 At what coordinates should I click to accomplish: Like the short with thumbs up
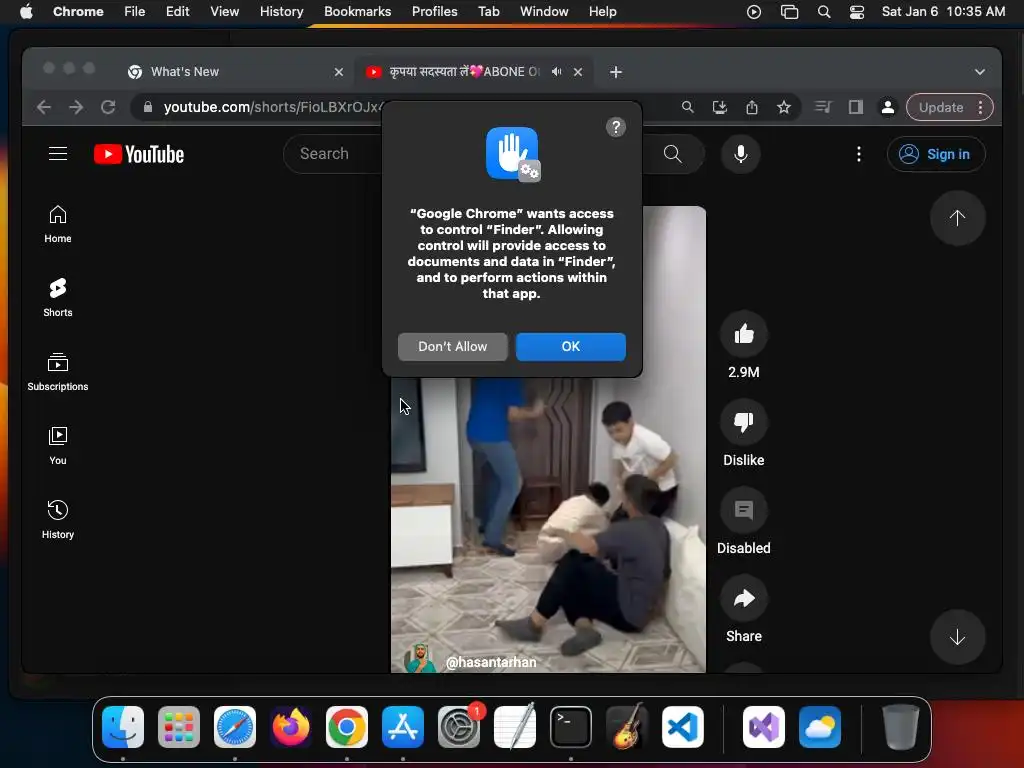click(x=744, y=334)
